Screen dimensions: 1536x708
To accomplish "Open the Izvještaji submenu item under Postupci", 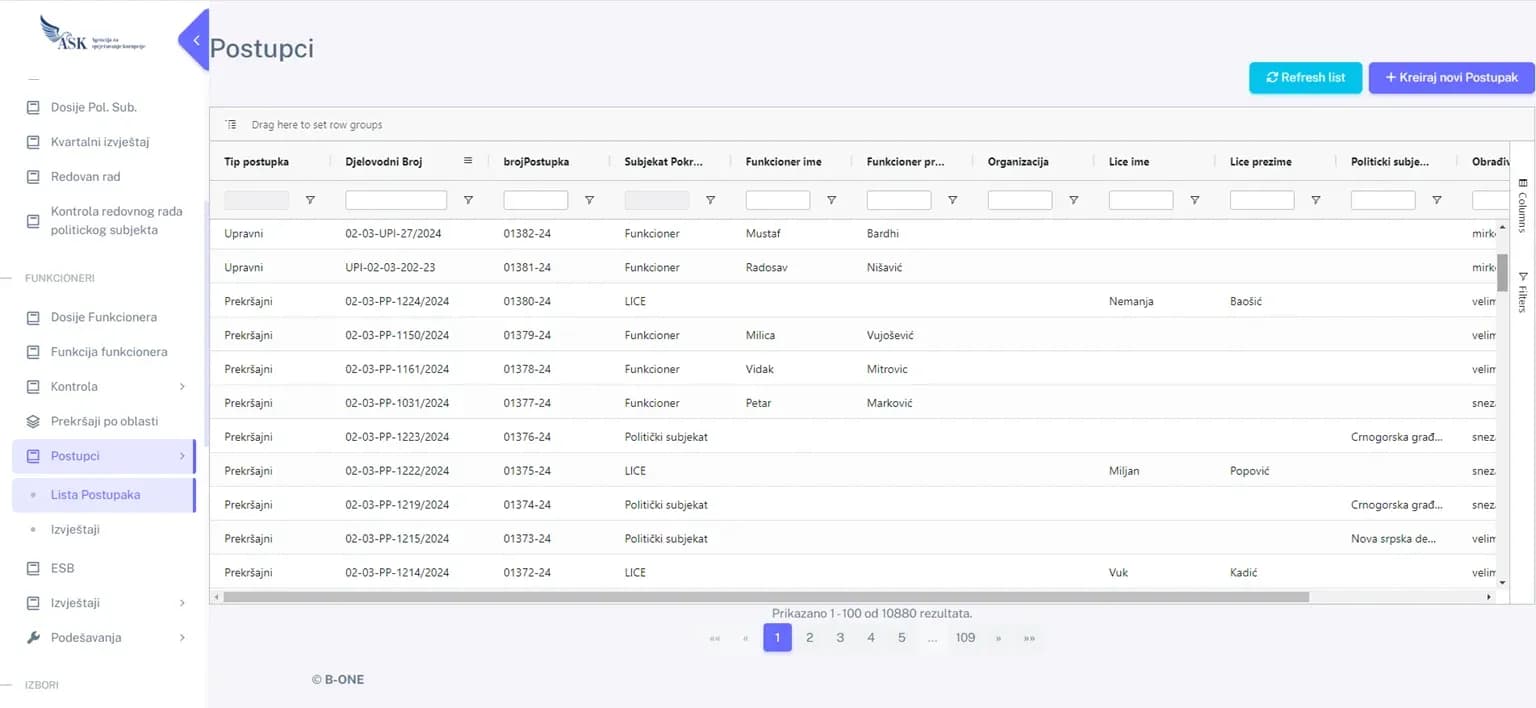I will [75, 529].
